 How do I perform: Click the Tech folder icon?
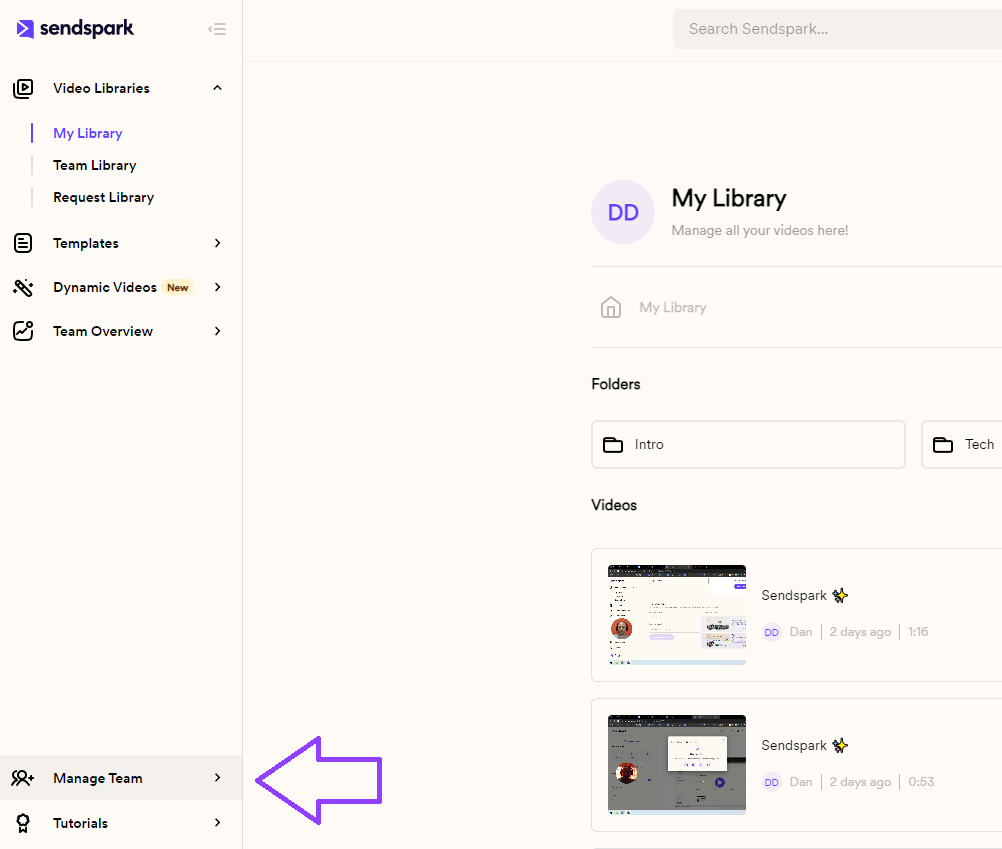(x=943, y=445)
